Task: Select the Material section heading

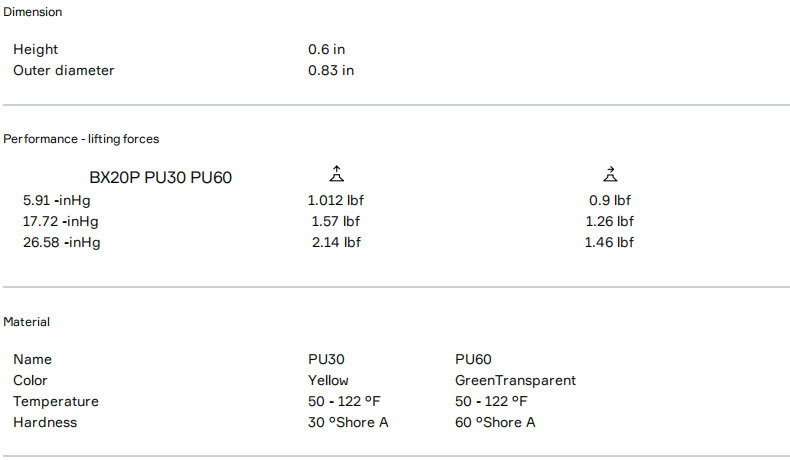Action: (x=26, y=322)
